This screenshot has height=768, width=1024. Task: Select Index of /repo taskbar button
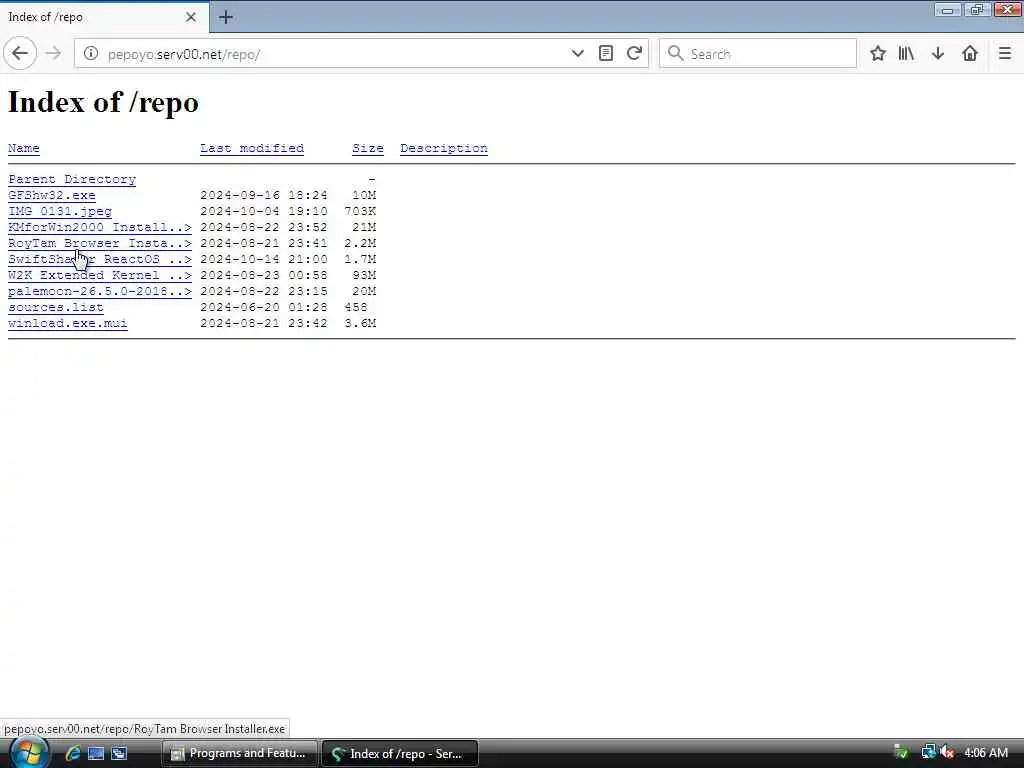coord(400,753)
